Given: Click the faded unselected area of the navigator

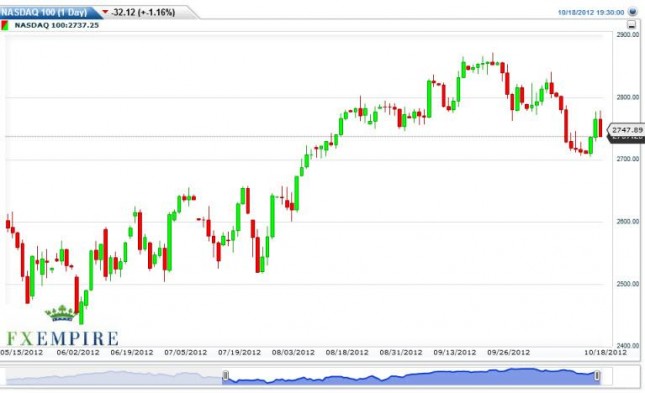Looking at the screenshot, I should (x=114, y=377).
